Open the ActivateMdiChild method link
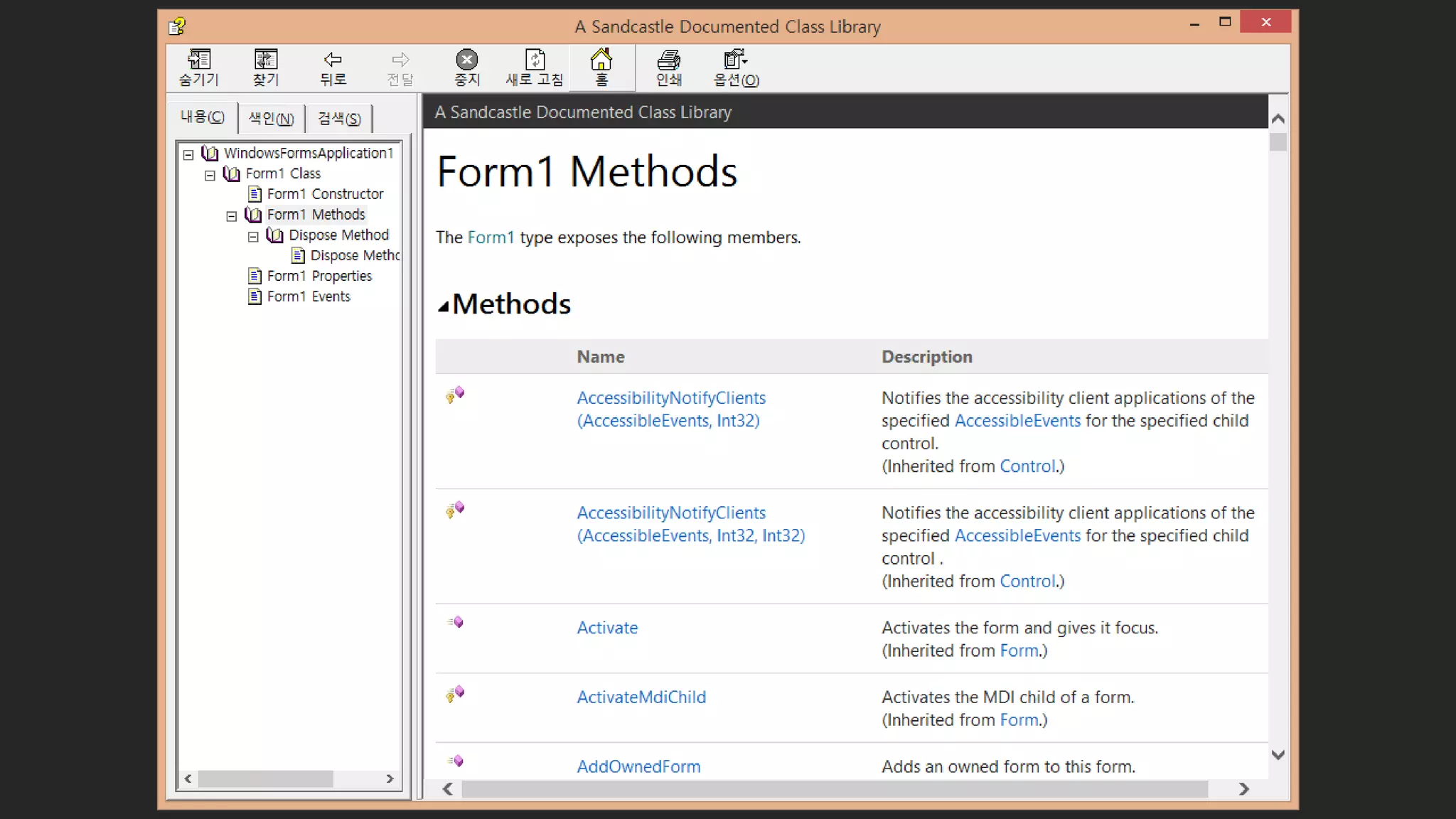Image resolution: width=1456 pixels, height=819 pixels. 641,697
